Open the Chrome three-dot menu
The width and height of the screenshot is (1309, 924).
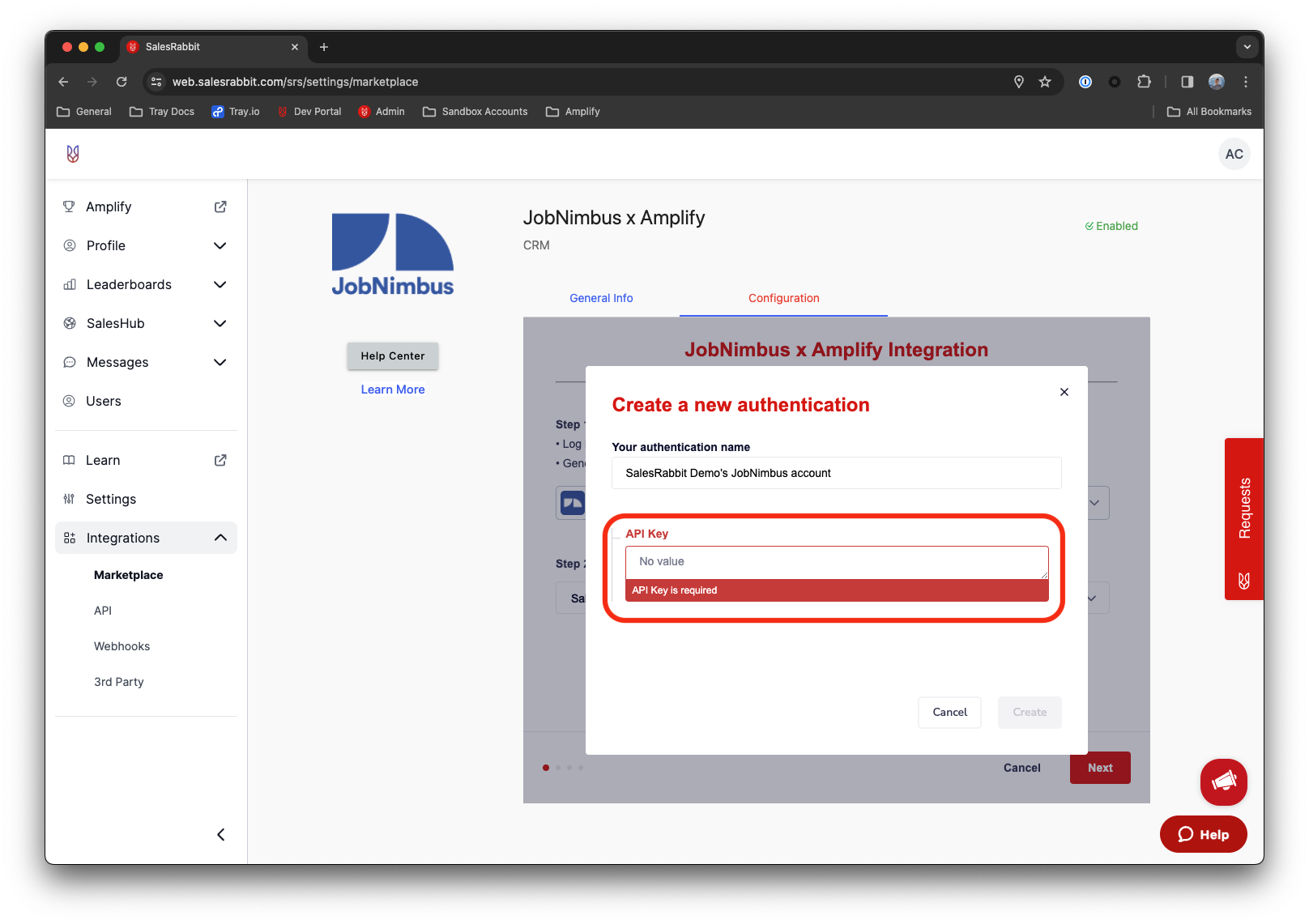1246,82
